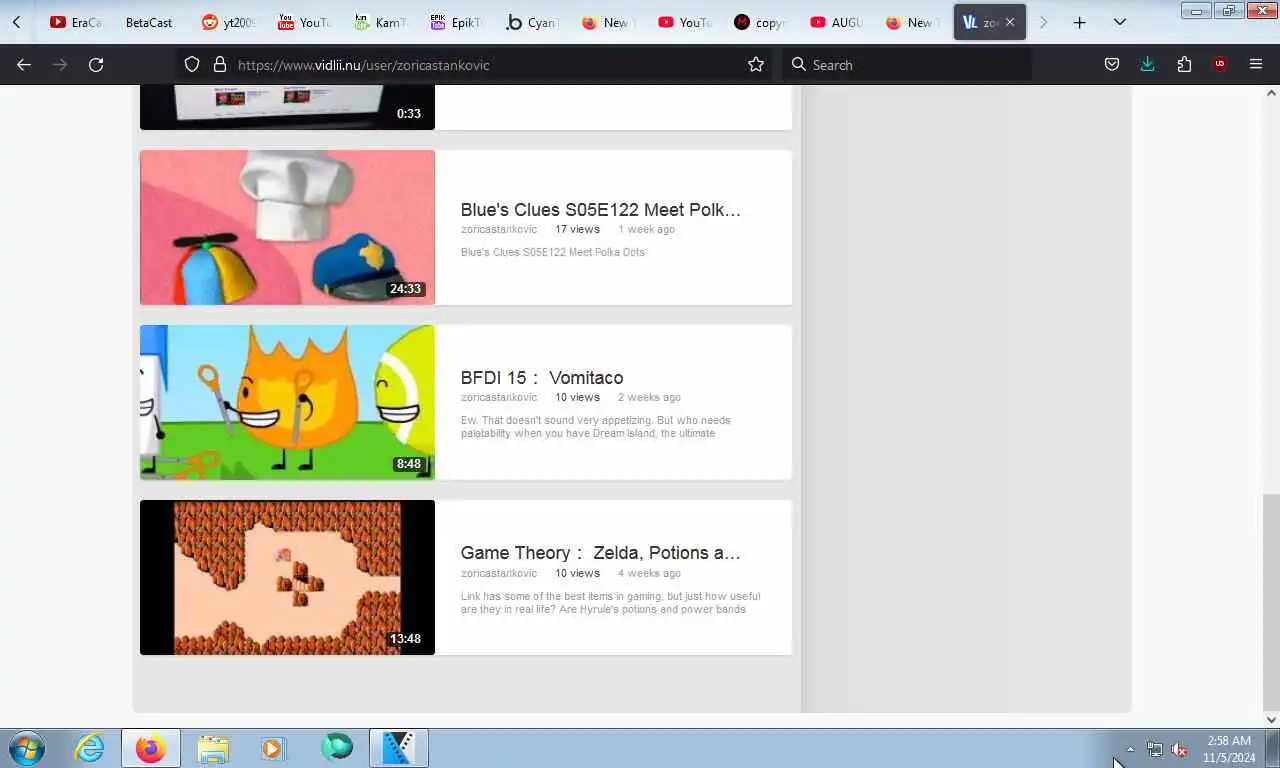Screen dimensions: 1280x768
Task: Open Game Theory Zelda thumbnail
Action: (x=287, y=577)
